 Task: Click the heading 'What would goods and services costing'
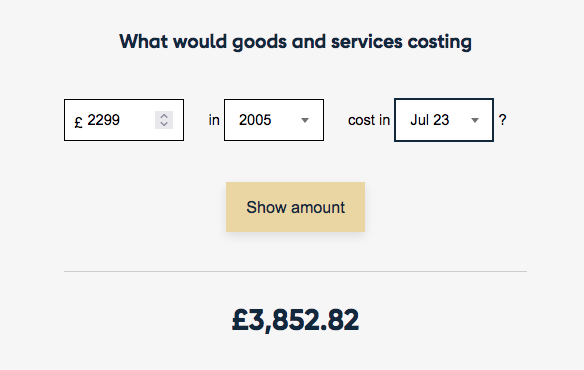pos(295,42)
